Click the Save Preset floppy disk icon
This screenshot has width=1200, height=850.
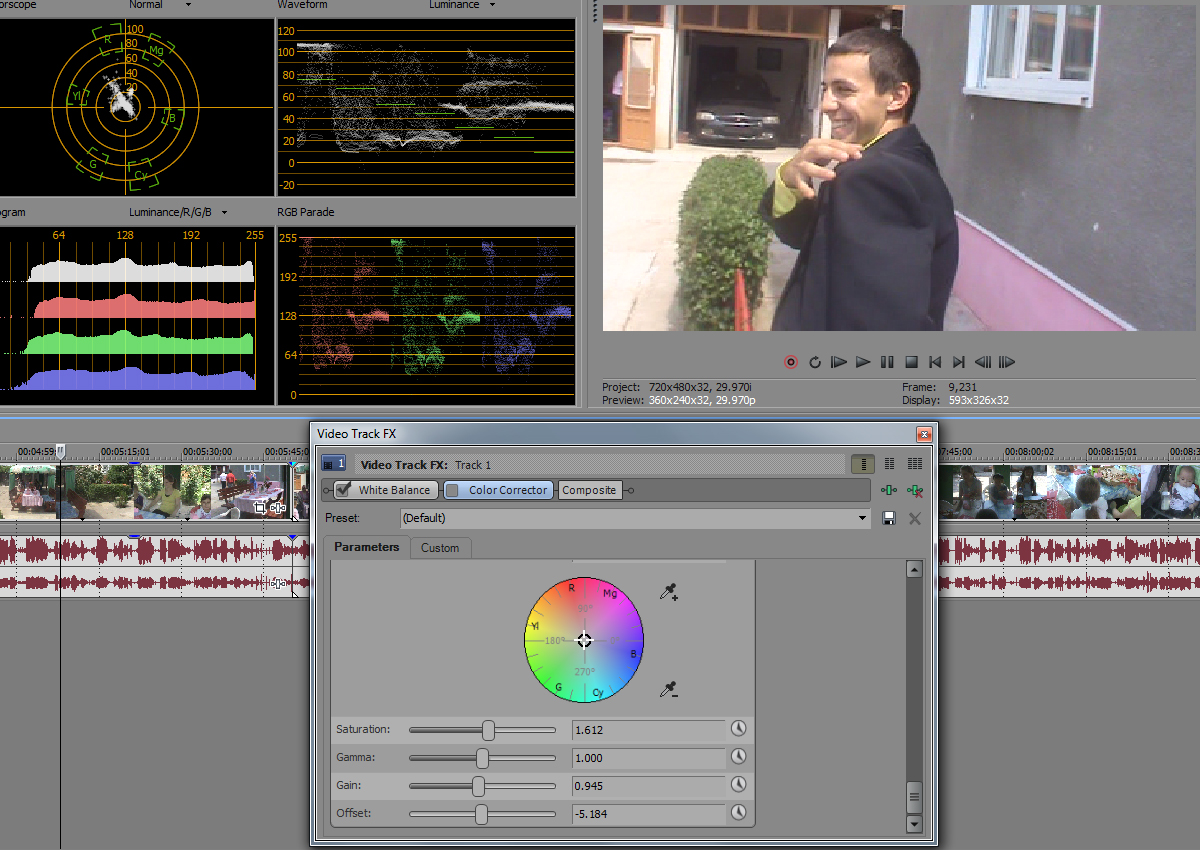click(x=889, y=518)
